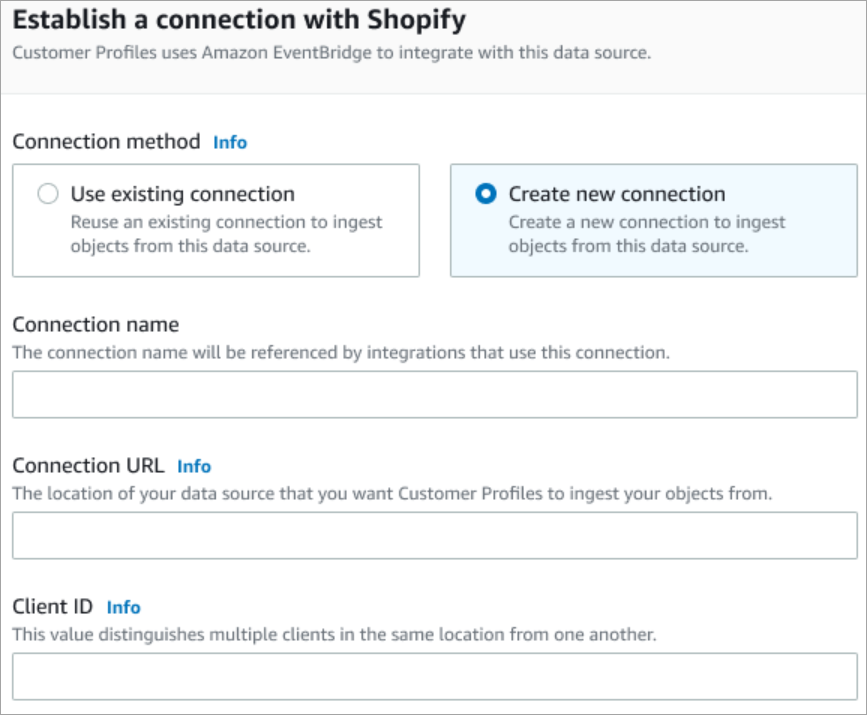The width and height of the screenshot is (867, 715).
Task: Click the Amazon EventBridge description text
Action: pos(331,53)
